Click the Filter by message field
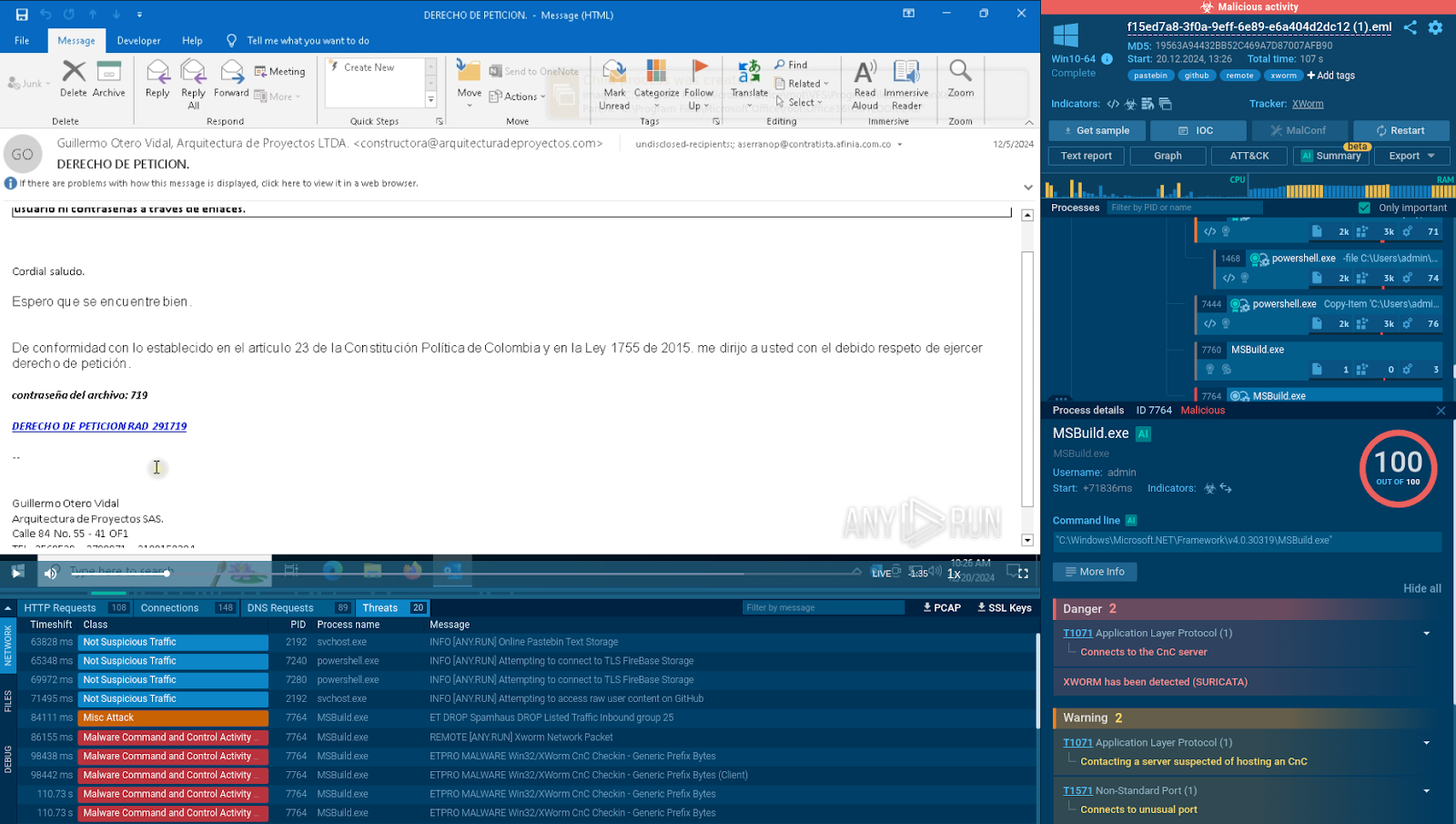Image resolution: width=1456 pixels, height=824 pixels. [x=823, y=608]
